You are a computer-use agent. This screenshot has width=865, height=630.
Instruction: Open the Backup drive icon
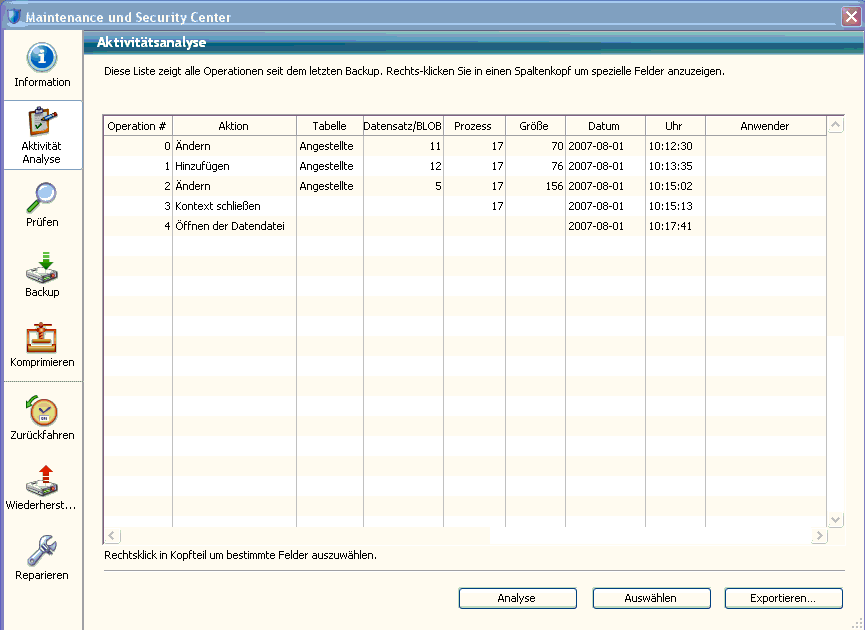pyautogui.click(x=42, y=268)
